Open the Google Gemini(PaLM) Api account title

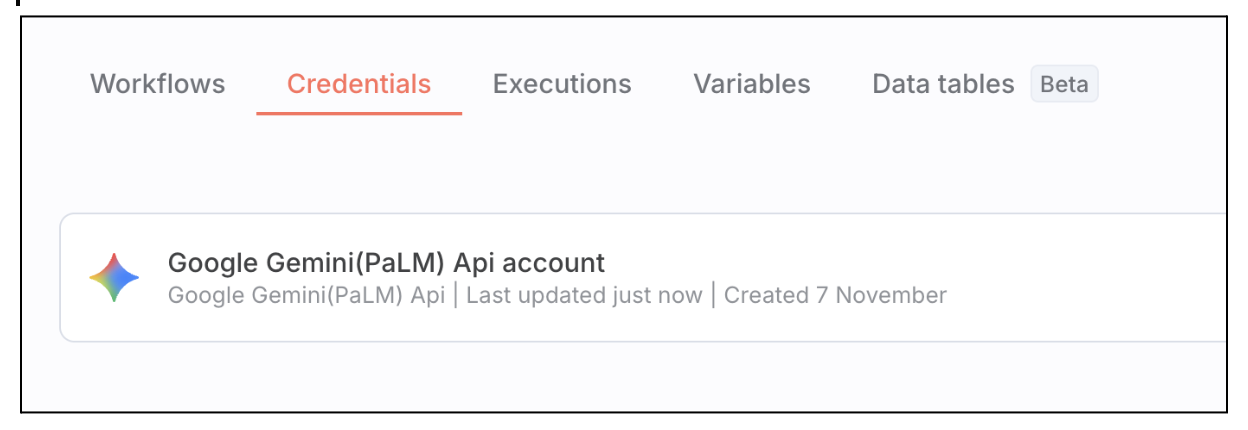386,263
